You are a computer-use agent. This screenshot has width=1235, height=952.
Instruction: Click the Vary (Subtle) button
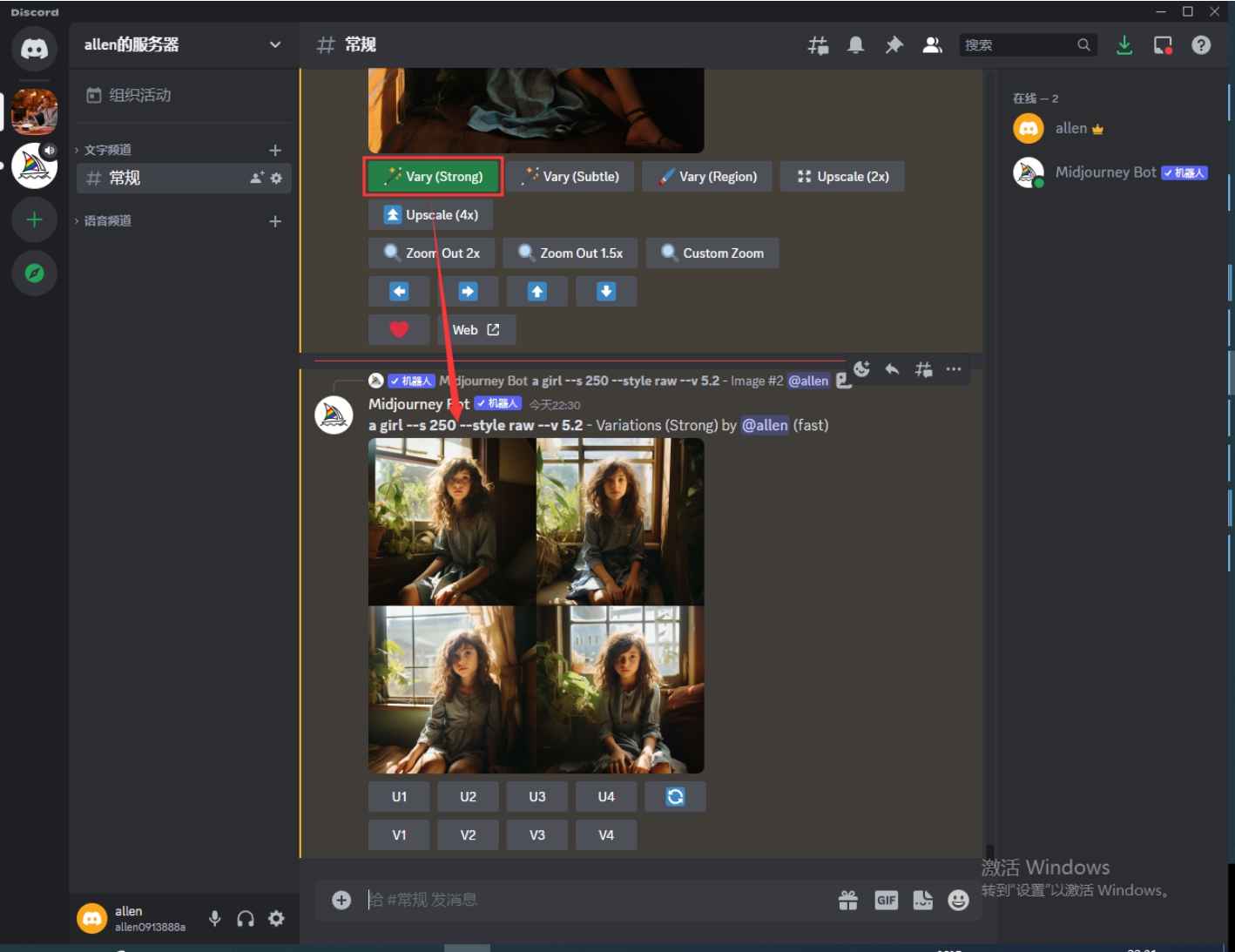click(x=571, y=177)
